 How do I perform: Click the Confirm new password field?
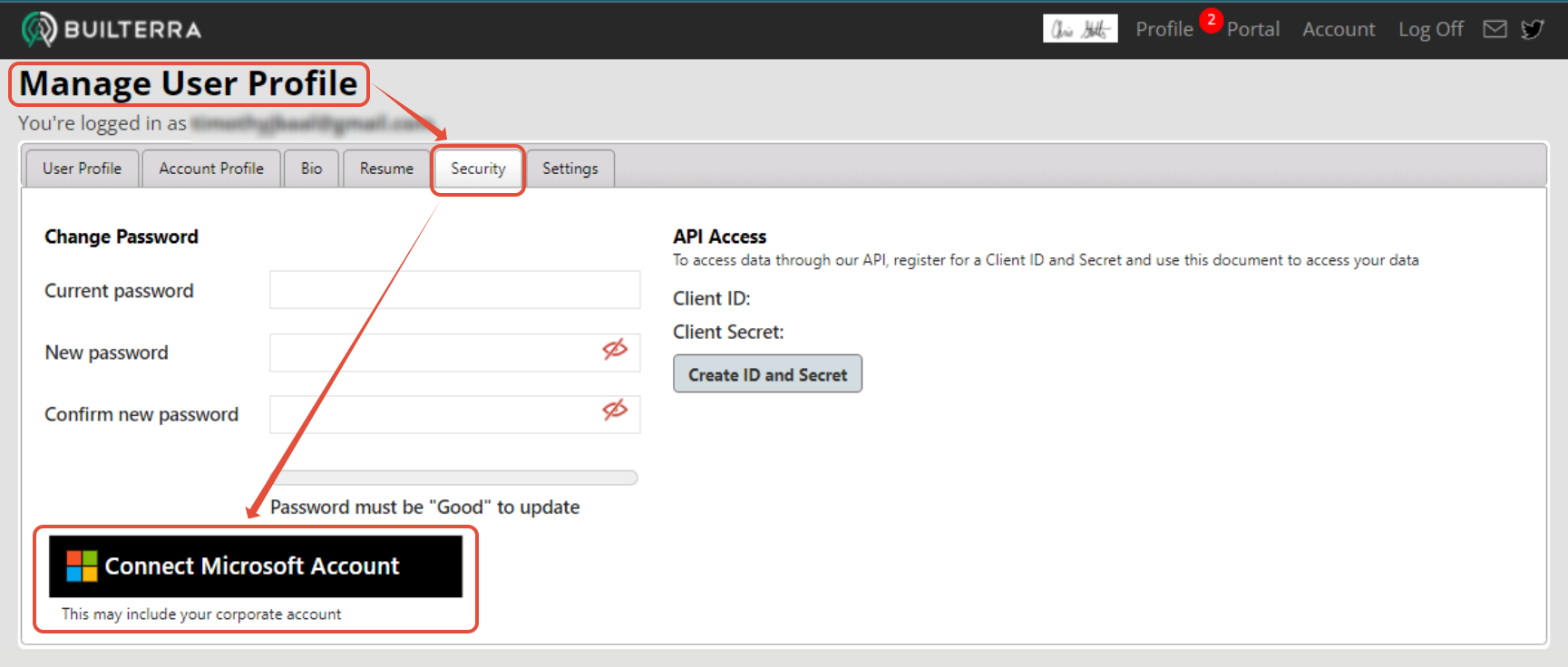pos(455,414)
